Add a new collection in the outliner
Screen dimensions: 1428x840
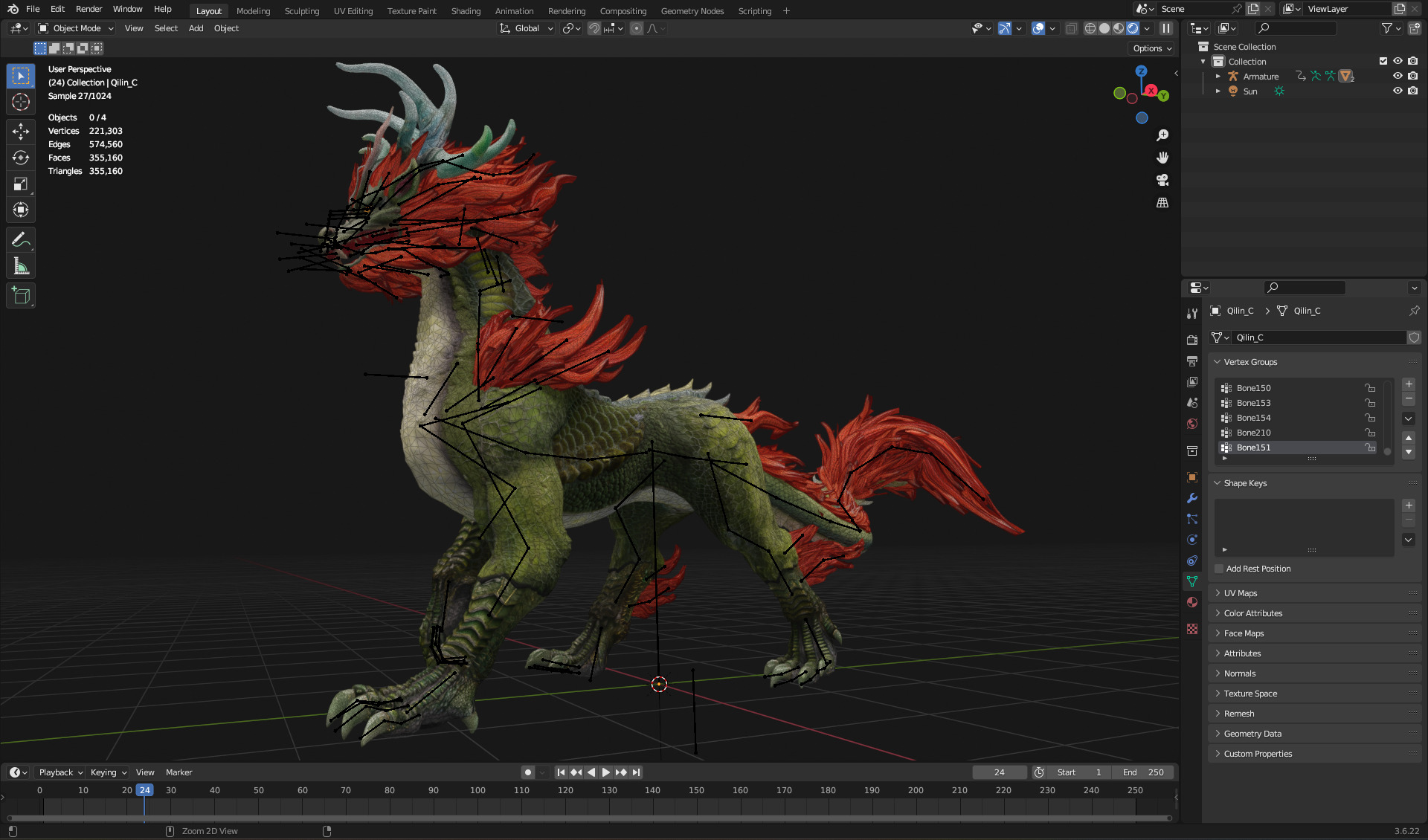pyautogui.click(x=1414, y=28)
